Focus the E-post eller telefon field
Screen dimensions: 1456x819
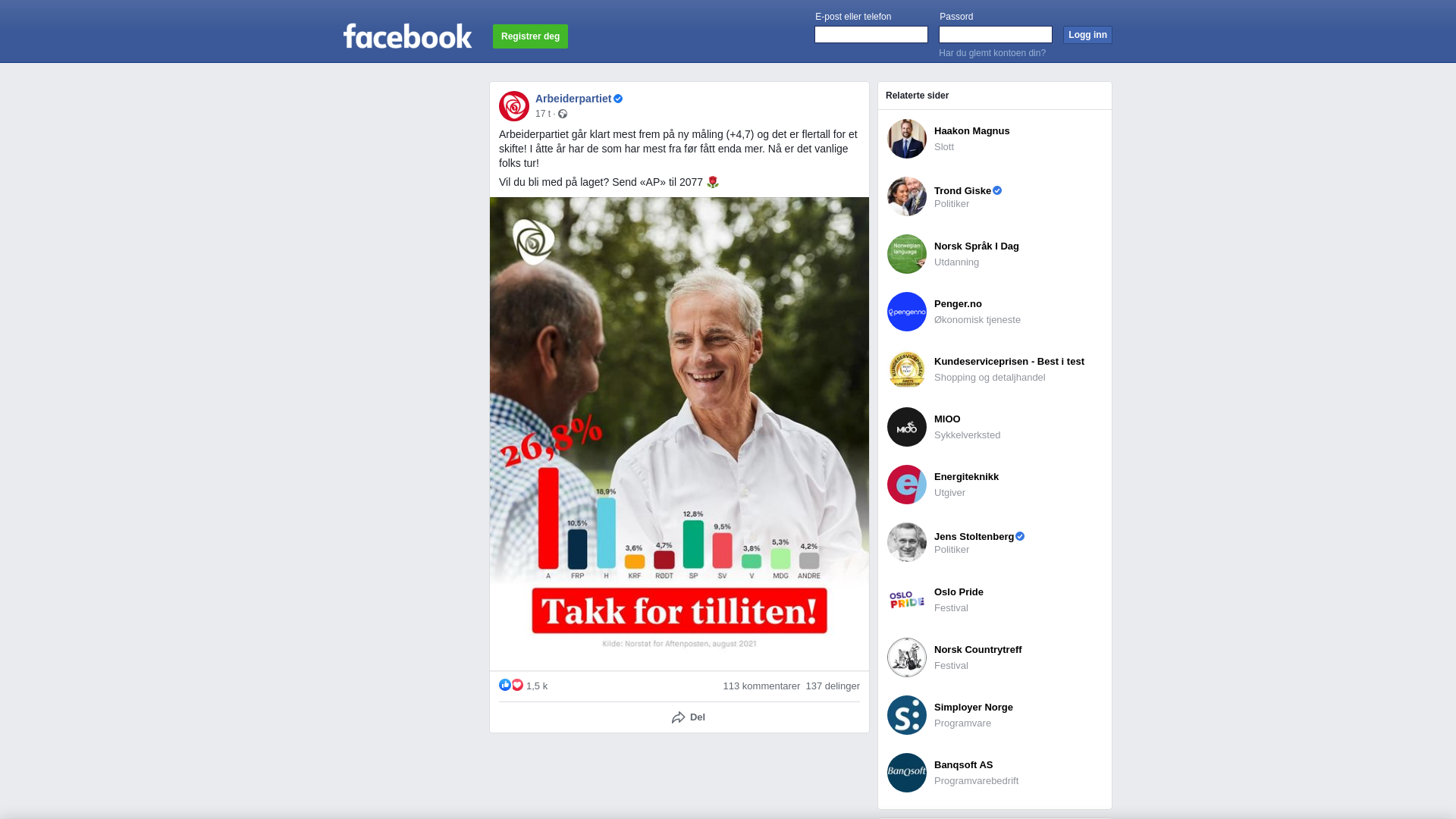click(x=871, y=35)
